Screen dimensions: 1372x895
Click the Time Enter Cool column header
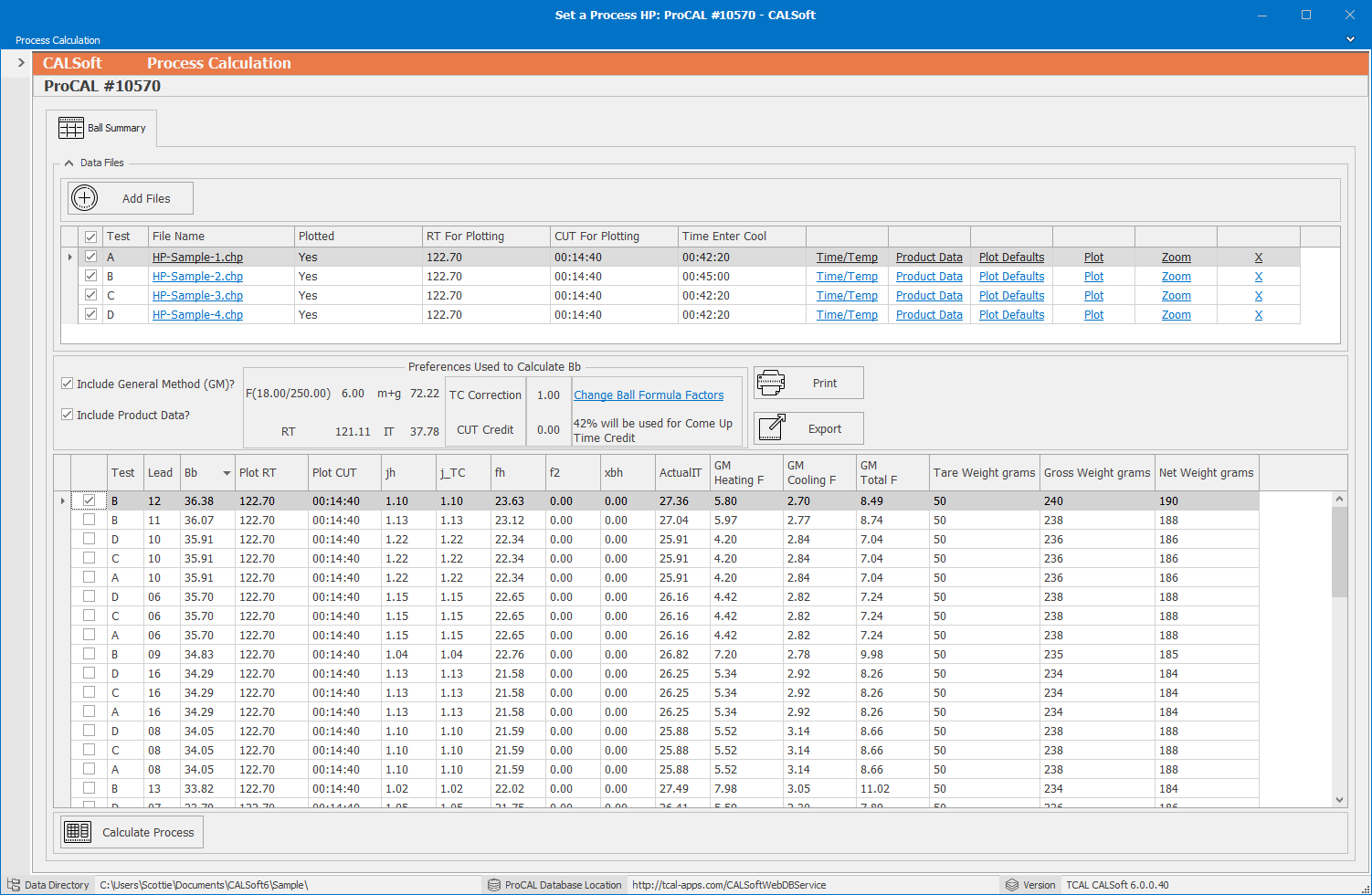tap(742, 237)
